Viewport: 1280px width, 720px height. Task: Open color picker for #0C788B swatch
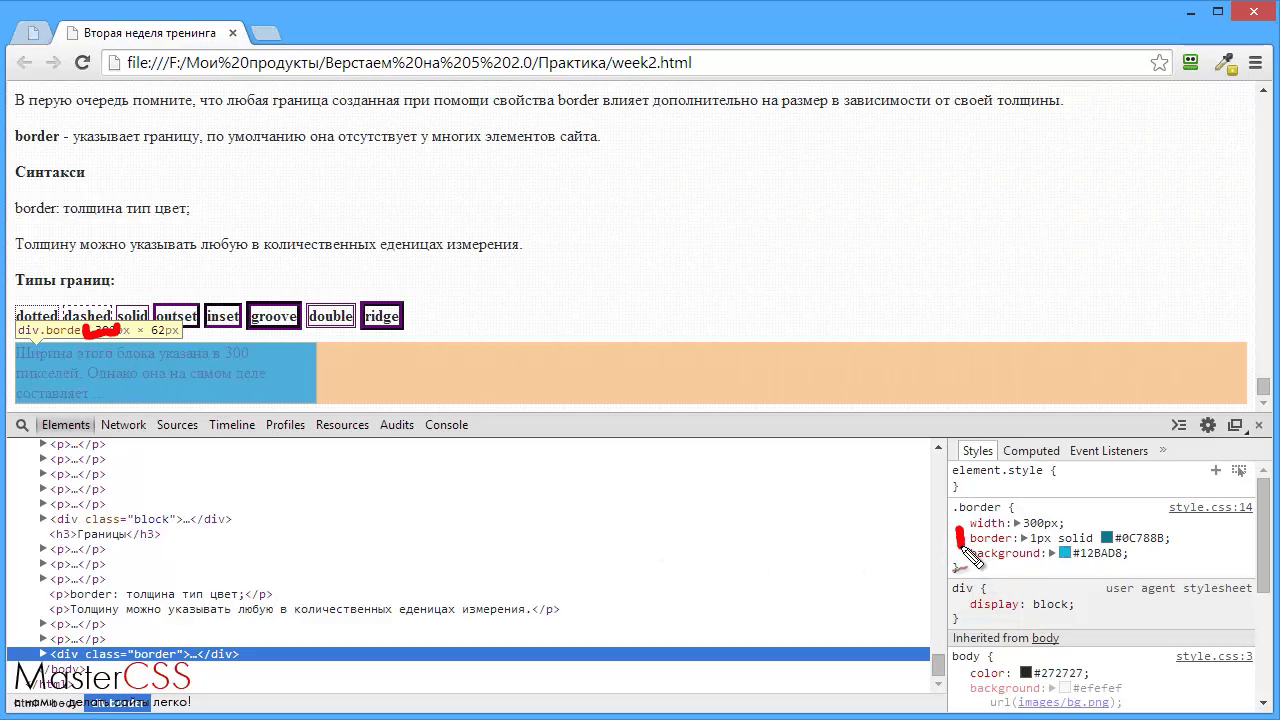point(1107,538)
